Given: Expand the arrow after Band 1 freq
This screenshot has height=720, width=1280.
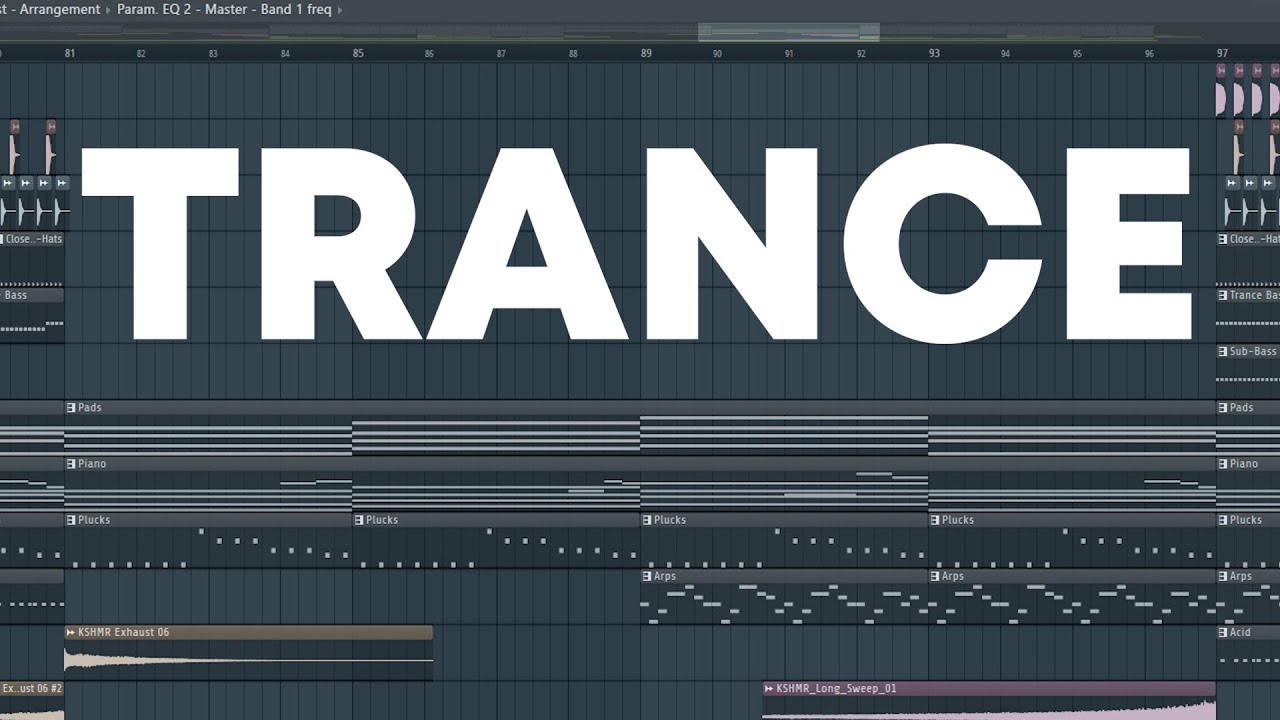Looking at the screenshot, I should (340, 9).
